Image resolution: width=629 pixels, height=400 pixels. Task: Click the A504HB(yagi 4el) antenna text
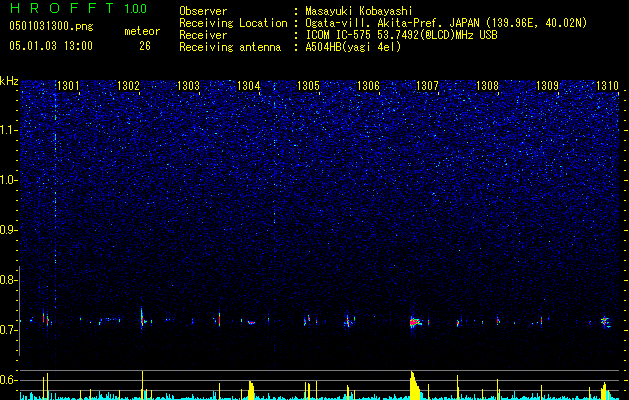pyautogui.click(x=353, y=47)
